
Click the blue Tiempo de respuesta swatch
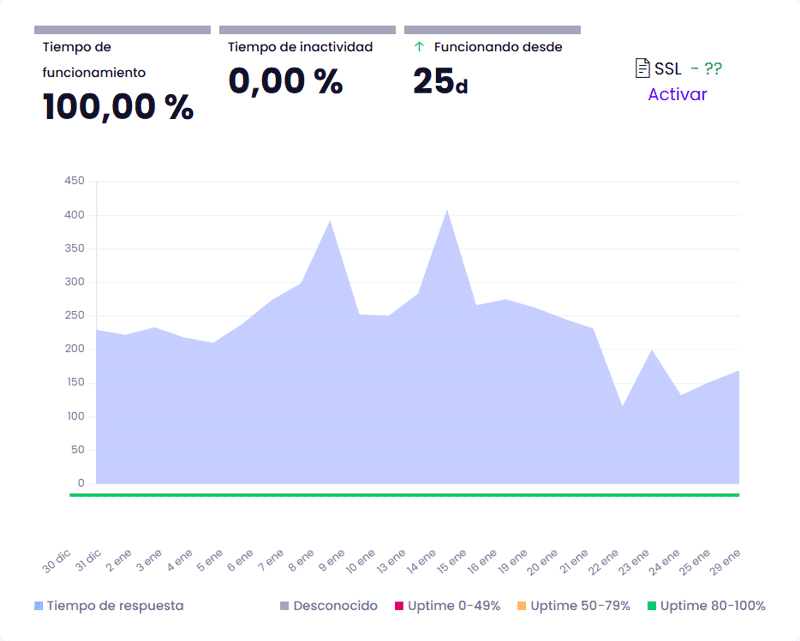click(x=39, y=606)
